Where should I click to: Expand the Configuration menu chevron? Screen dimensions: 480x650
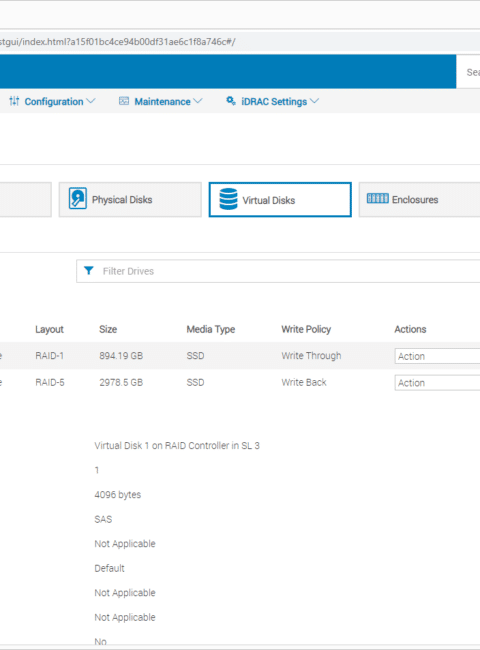pos(91,101)
